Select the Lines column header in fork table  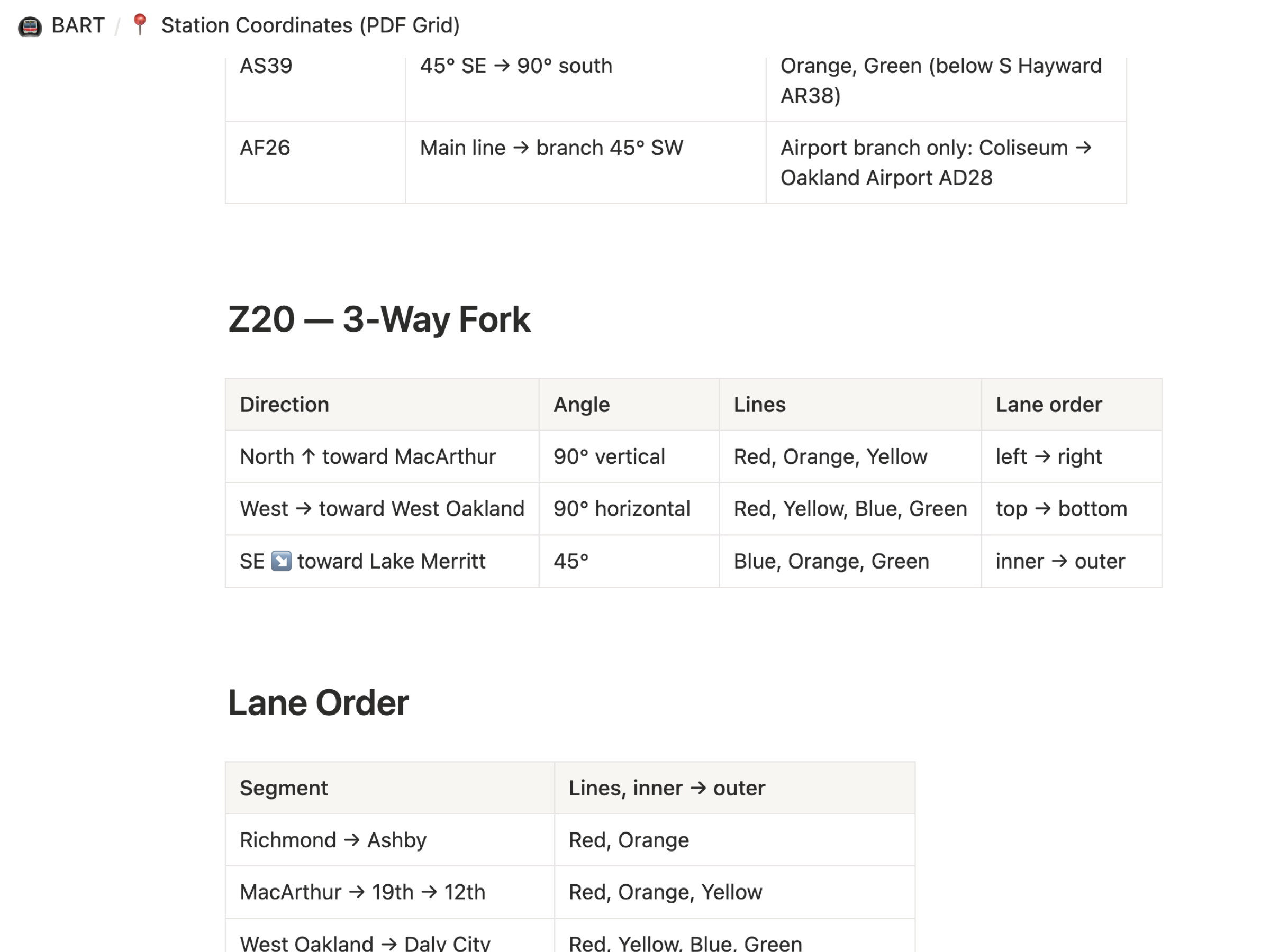click(x=850, y=405)
